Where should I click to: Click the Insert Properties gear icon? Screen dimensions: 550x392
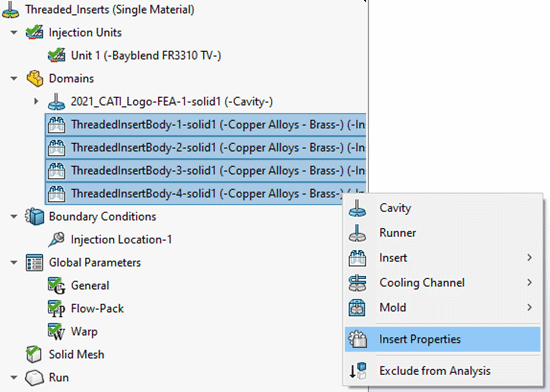[357, 339]
